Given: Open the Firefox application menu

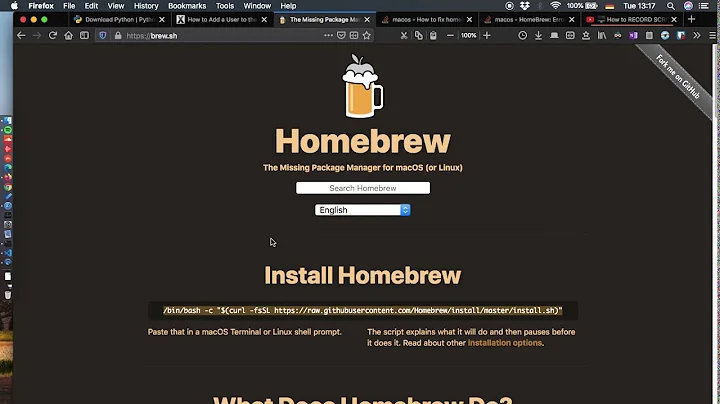Looking at the screenshot, I should (x=41, y=6).
